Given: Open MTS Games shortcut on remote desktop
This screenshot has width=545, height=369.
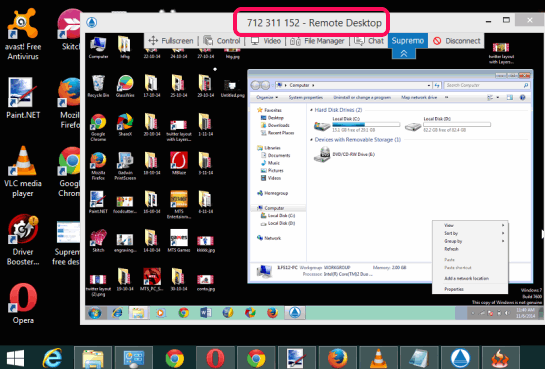Looking at the screenshot, I should (x=179, y=240).
